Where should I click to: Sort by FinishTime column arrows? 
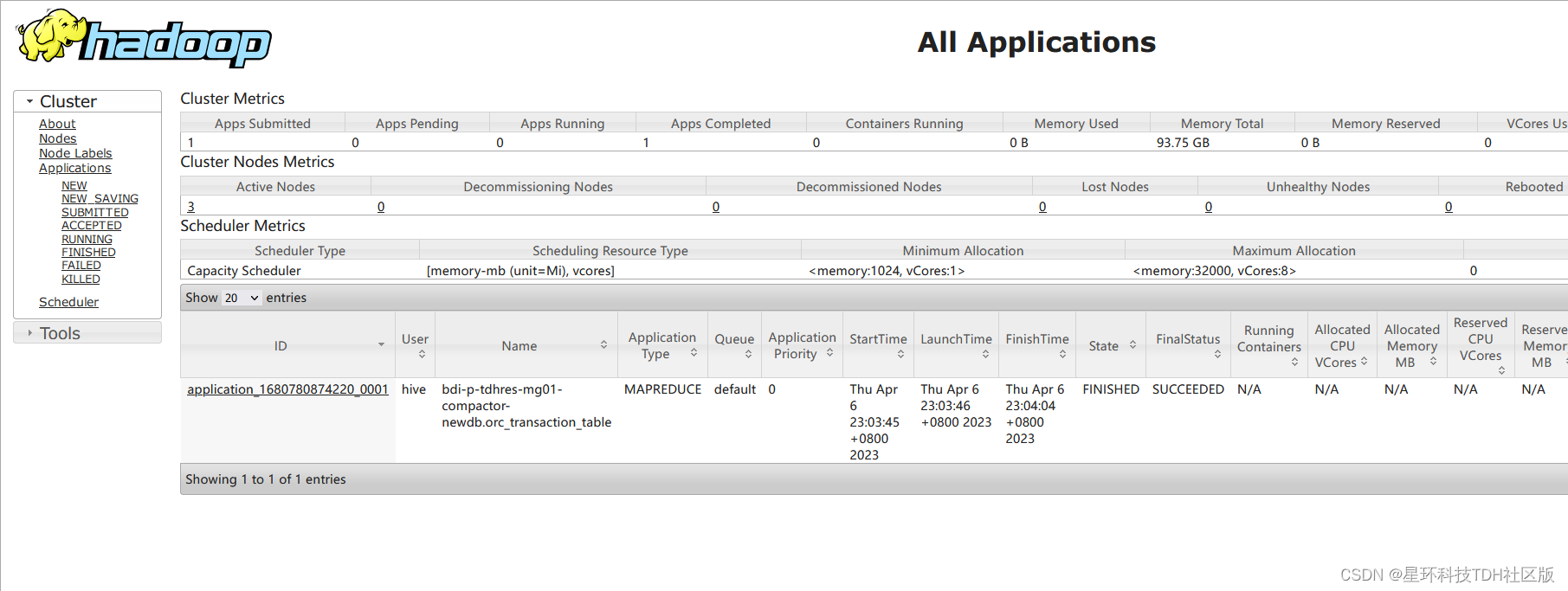coord(1062,354)
